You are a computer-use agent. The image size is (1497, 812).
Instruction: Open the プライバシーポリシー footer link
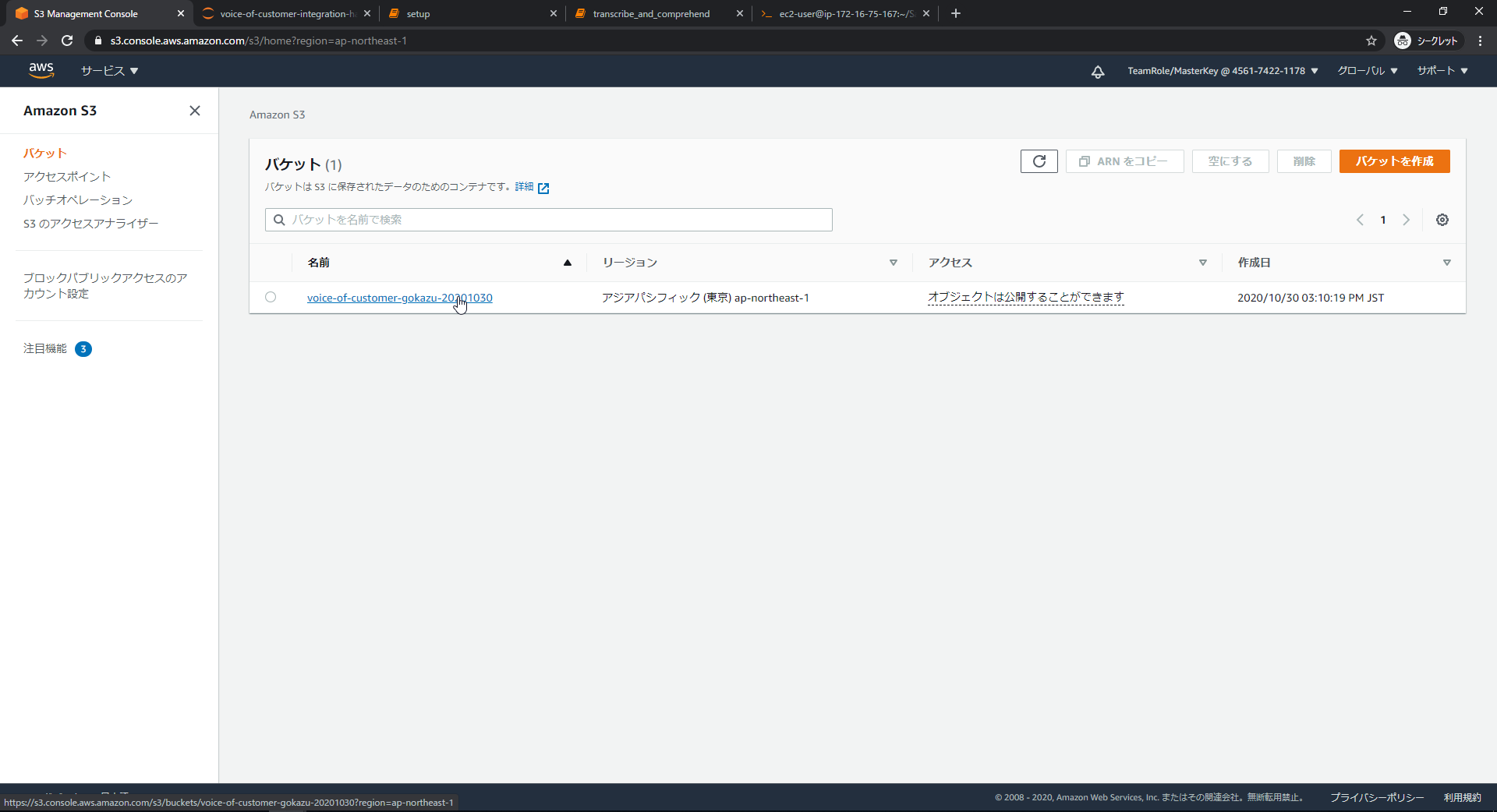tap(1377, 797)
